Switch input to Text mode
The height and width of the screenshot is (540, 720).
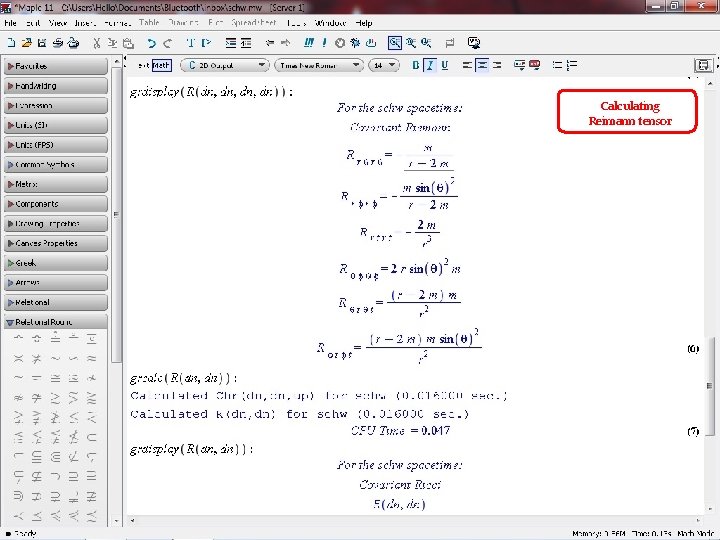[x=143, y=66]
